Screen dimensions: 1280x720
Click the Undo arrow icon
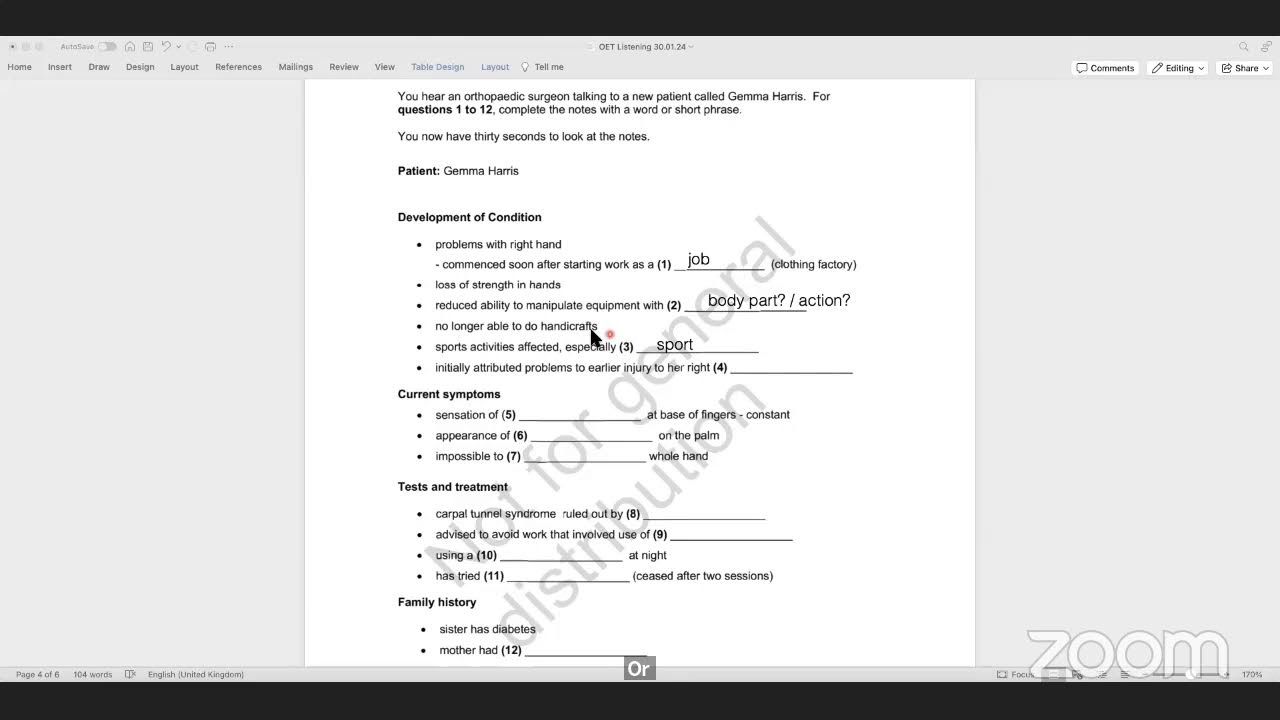166,47
